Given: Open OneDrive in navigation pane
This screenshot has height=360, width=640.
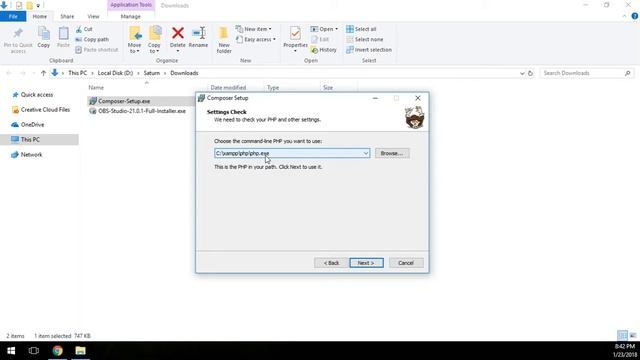Looking at the screenshot, I should [x=32, y=124].
